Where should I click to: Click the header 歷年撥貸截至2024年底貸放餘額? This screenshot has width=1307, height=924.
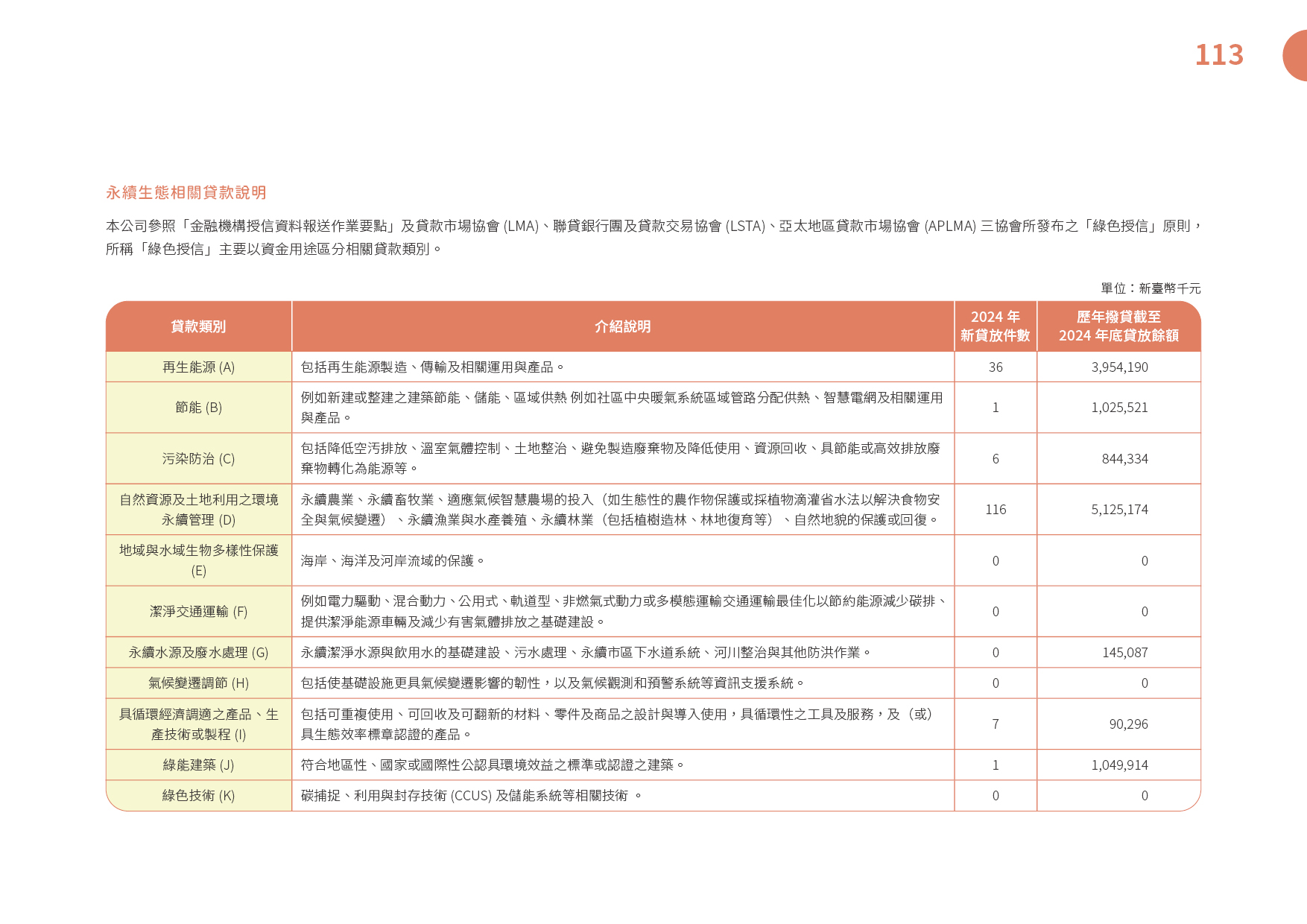pyautogui.click(x=1119, y=326)
